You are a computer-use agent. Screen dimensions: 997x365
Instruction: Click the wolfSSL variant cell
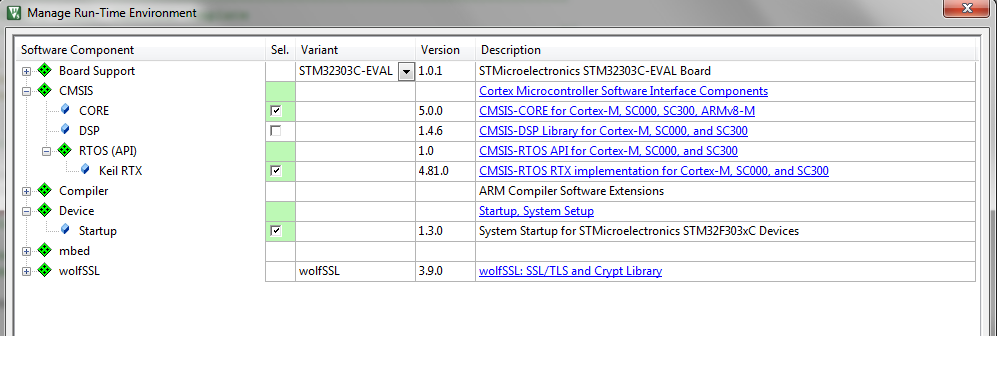355,271
